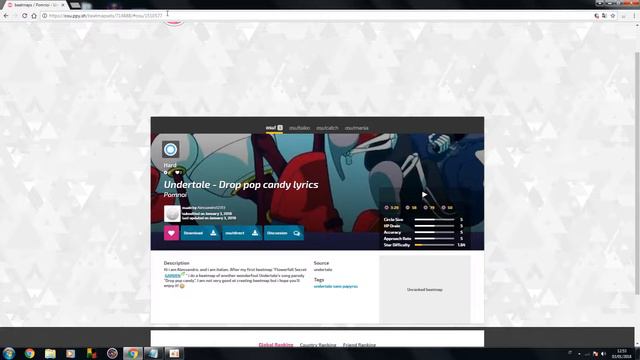Open the mapper's avatar thumbnail
The width and height of the screenshot is (640, 360).
pos(172,214)
